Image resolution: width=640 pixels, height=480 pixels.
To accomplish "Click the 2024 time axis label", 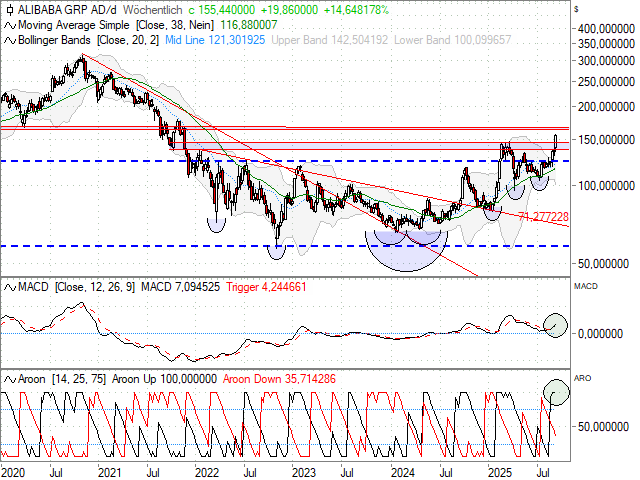I will (x=403, y=473).
